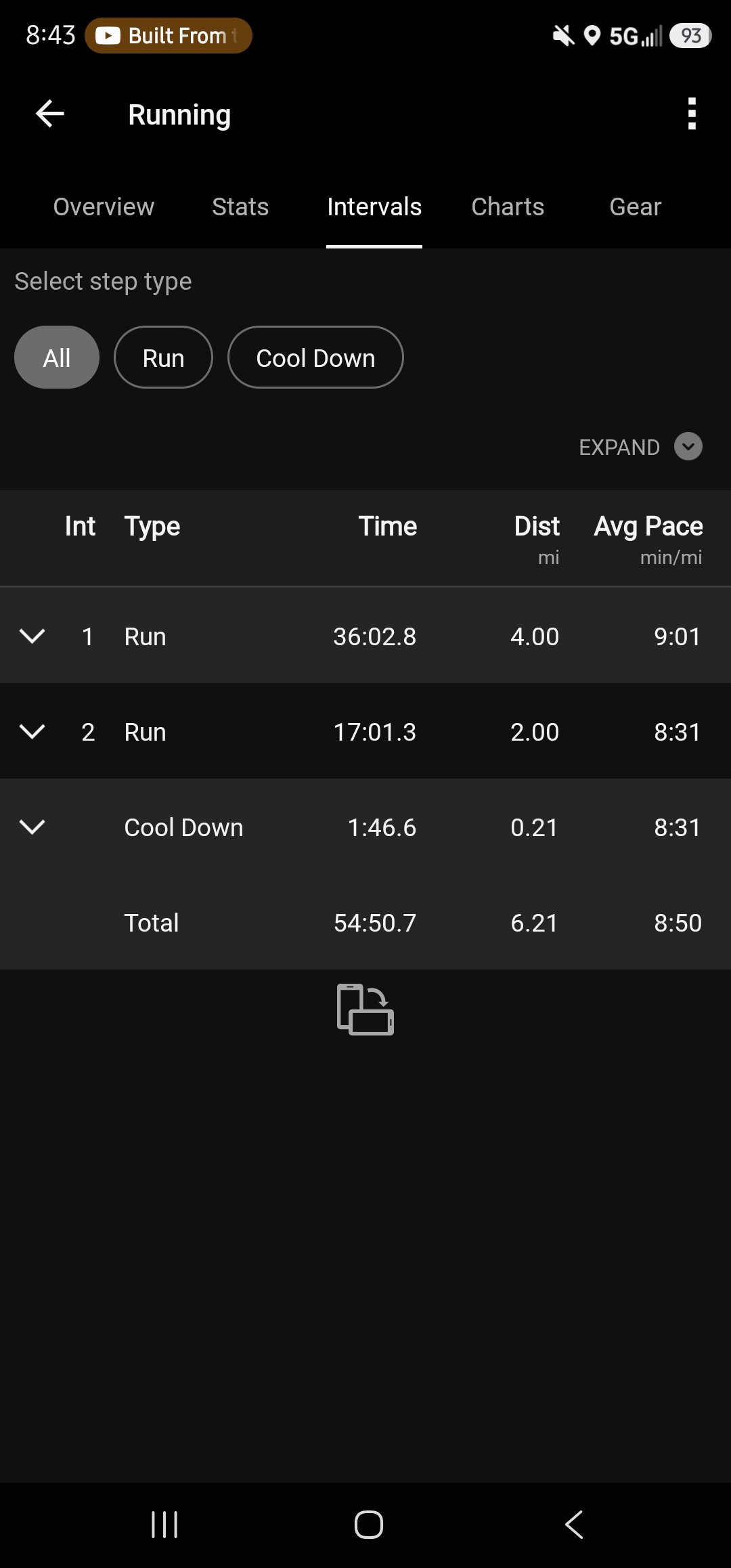Tap the back arrow beside Running

point(49,114)
